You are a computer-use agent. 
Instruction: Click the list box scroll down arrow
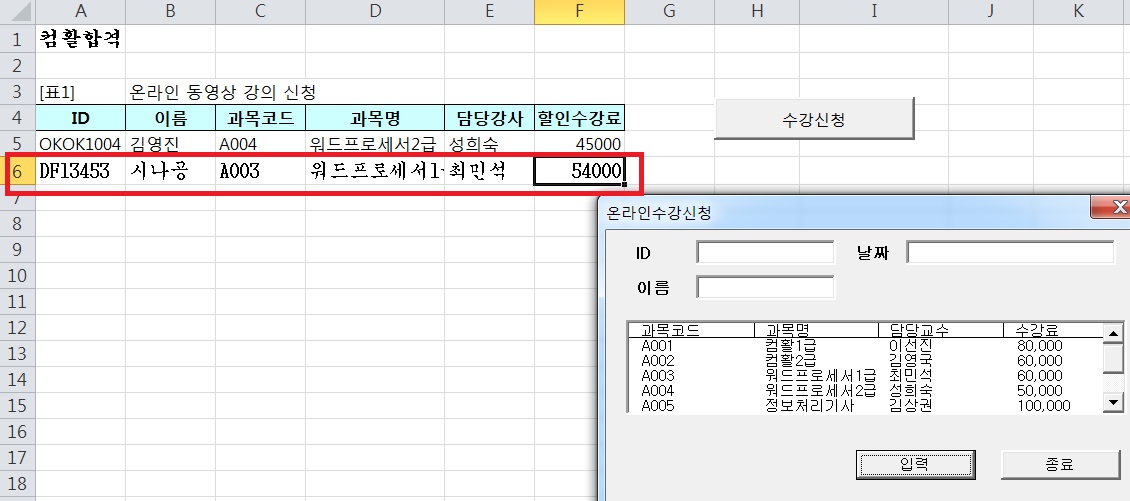(1112, 402)
